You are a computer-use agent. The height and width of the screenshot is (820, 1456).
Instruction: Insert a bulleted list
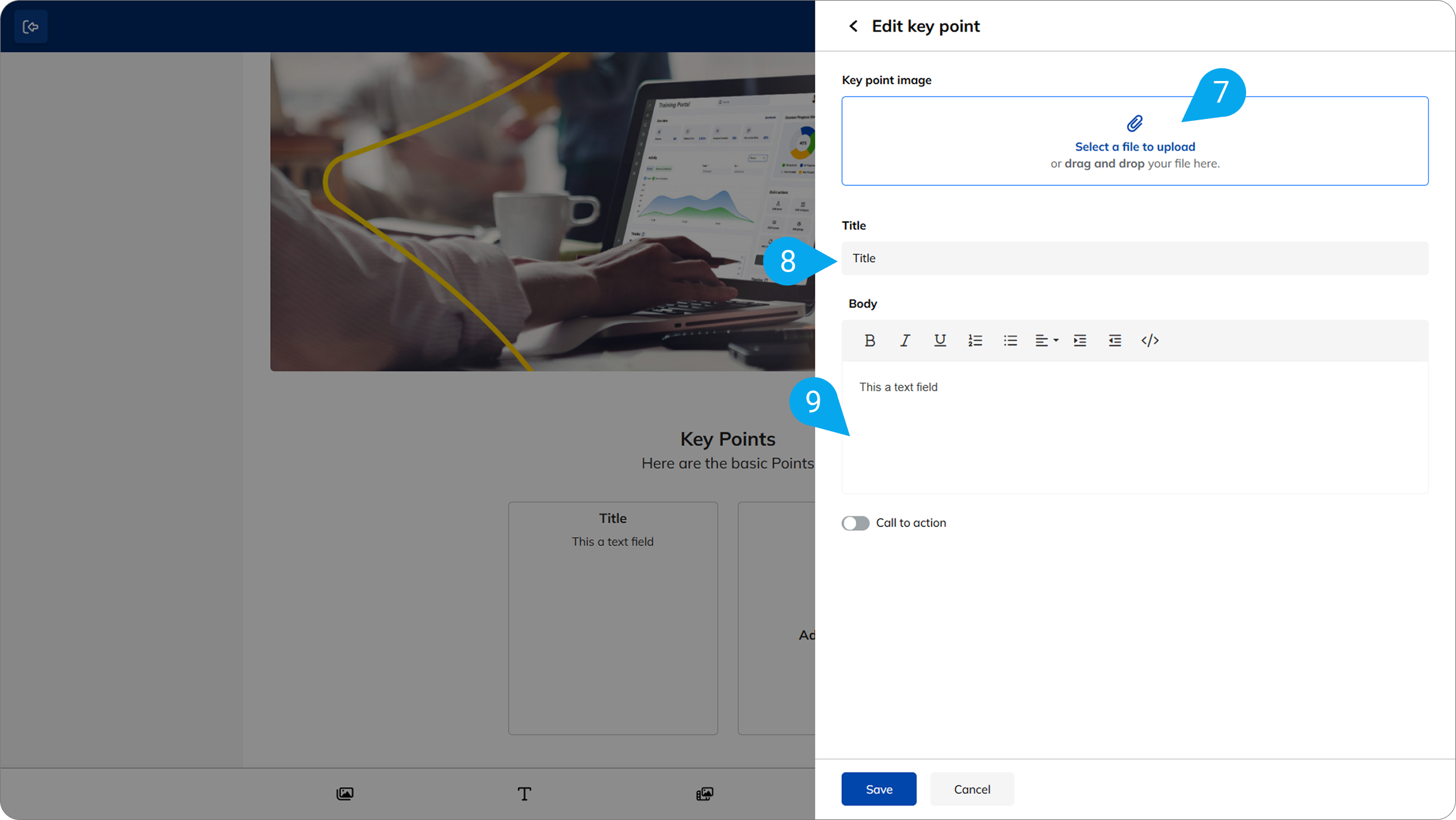click(x=1010, y=340)
